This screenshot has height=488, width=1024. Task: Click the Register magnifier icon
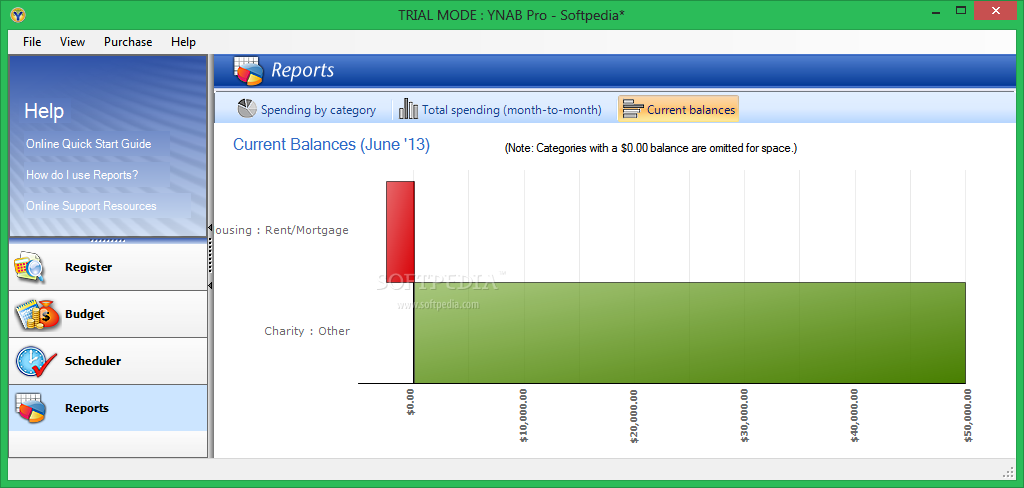click(29, 267)
